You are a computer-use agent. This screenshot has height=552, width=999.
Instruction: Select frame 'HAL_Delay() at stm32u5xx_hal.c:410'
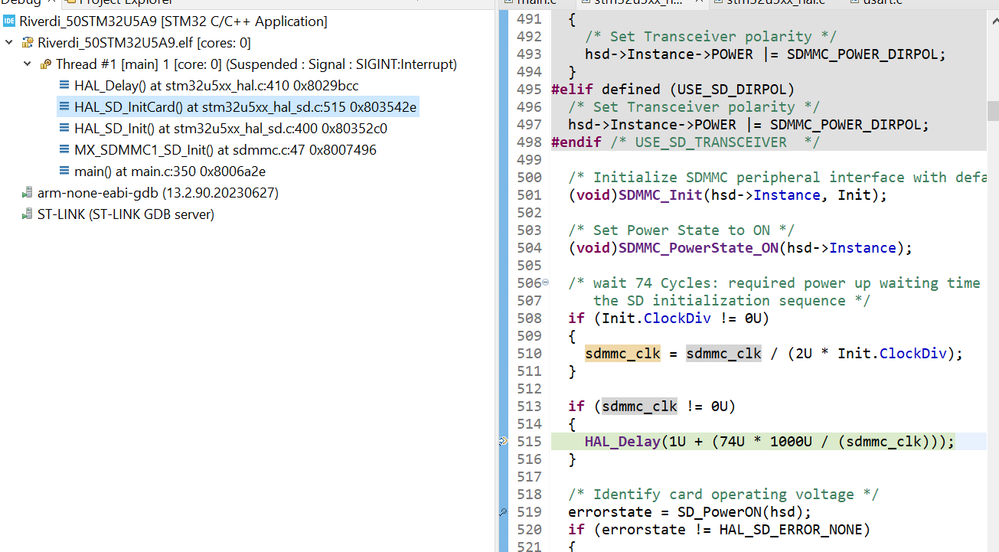[217, 85]
